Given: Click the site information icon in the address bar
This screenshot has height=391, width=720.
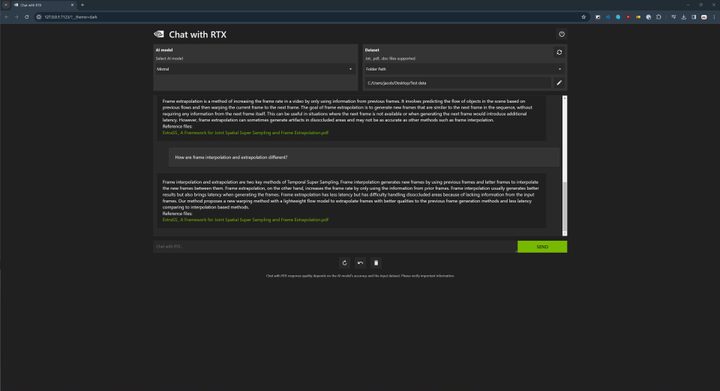Looking at the screenshot, I should tap(39, 17).
